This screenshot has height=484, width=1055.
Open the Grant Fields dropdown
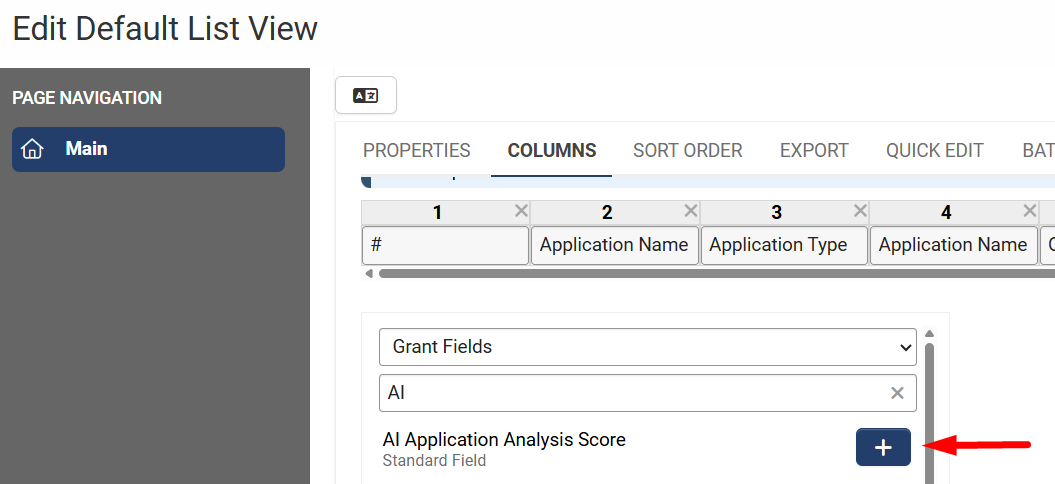coord(647,347)
